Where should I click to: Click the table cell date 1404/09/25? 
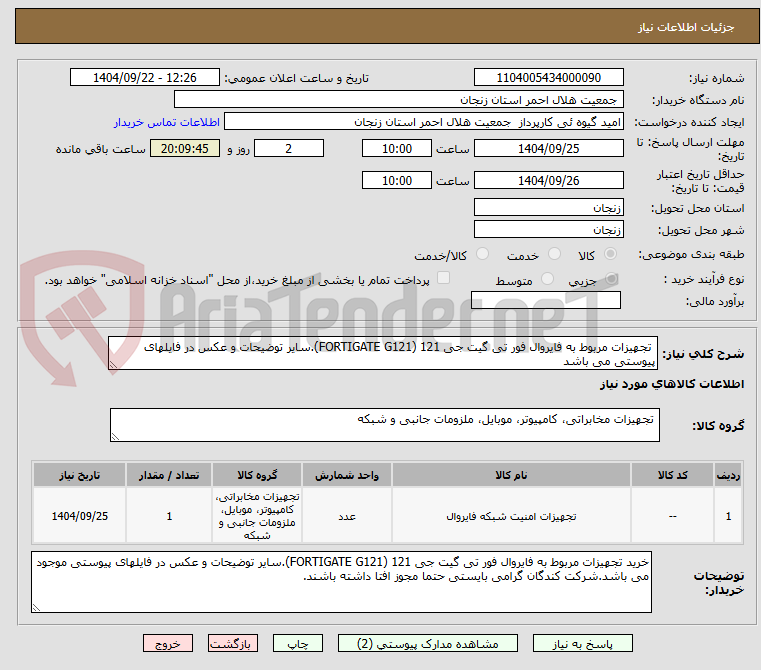coord(80,516)
